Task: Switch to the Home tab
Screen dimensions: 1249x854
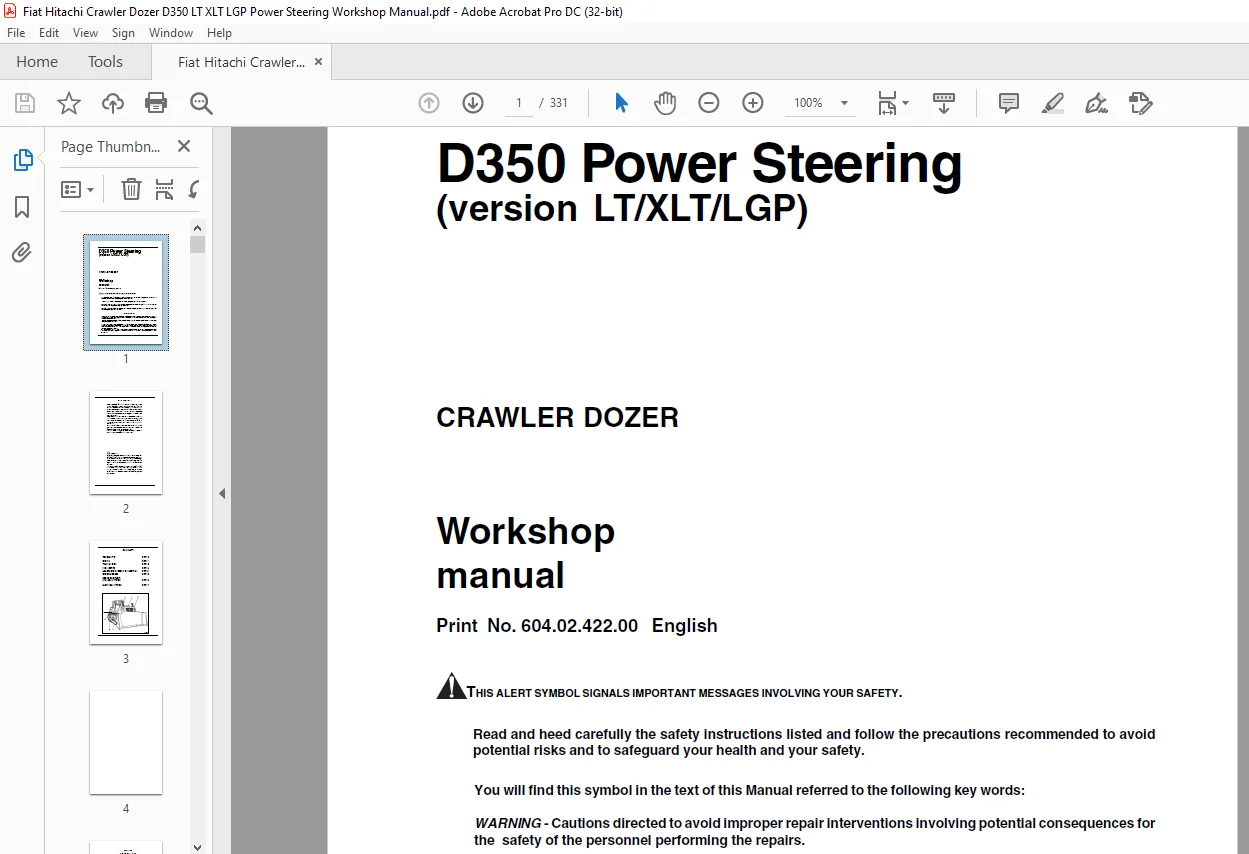Action: tap(37, 62)
